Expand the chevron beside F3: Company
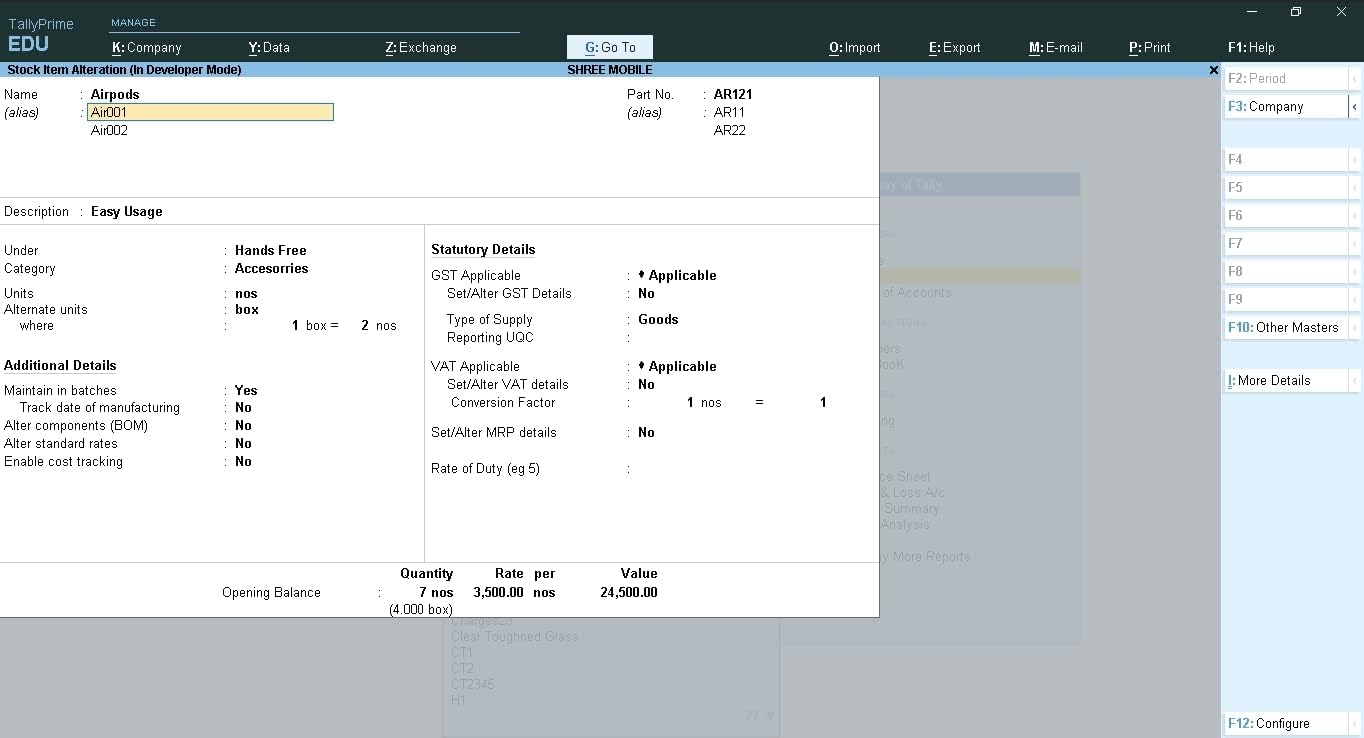Screen dimensions: 1364x738 point(1356,106)
